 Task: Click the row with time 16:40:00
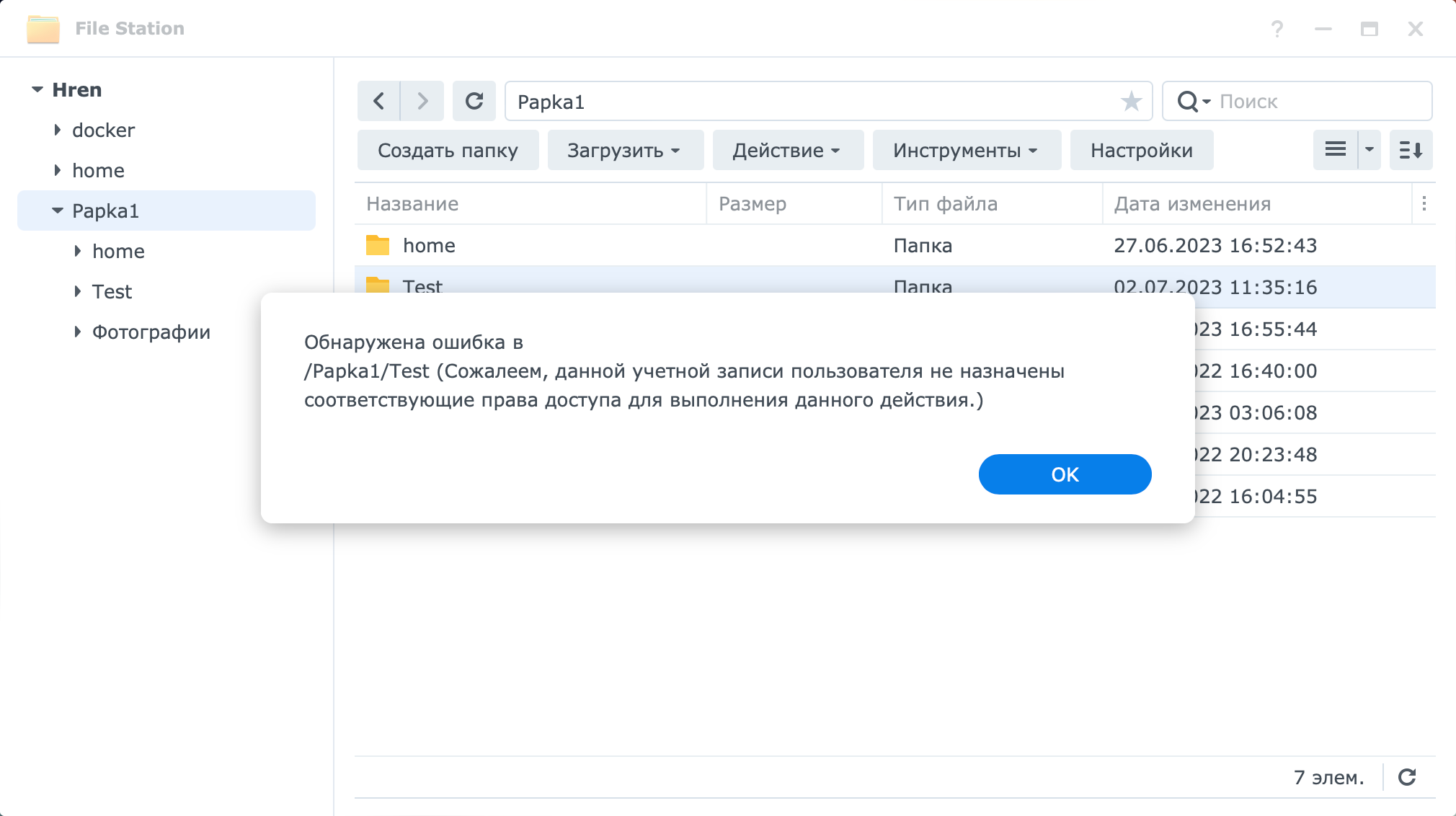(1315, 371)
